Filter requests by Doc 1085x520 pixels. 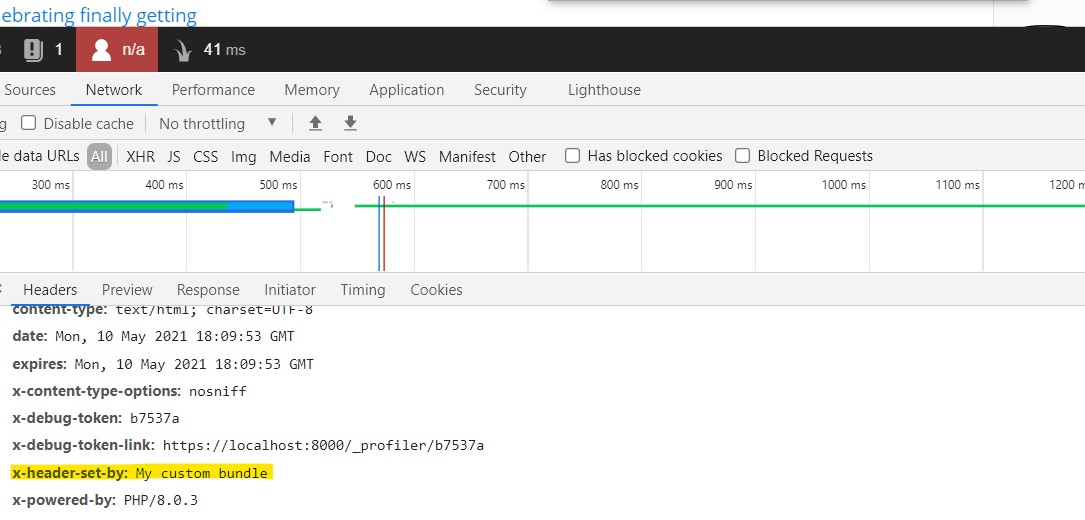click(379, 156)
